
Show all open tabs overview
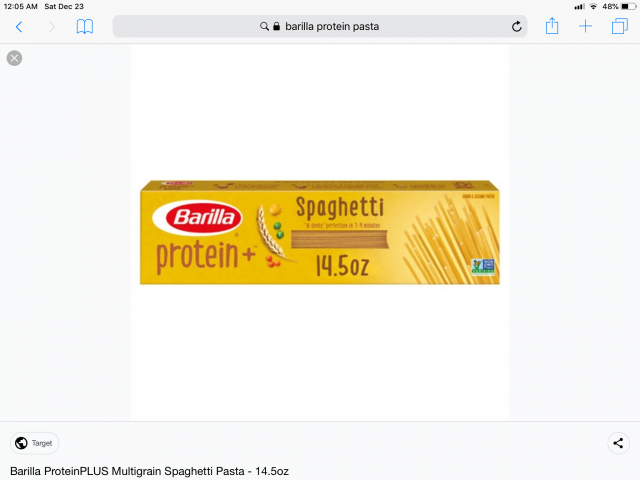[620, 27]
